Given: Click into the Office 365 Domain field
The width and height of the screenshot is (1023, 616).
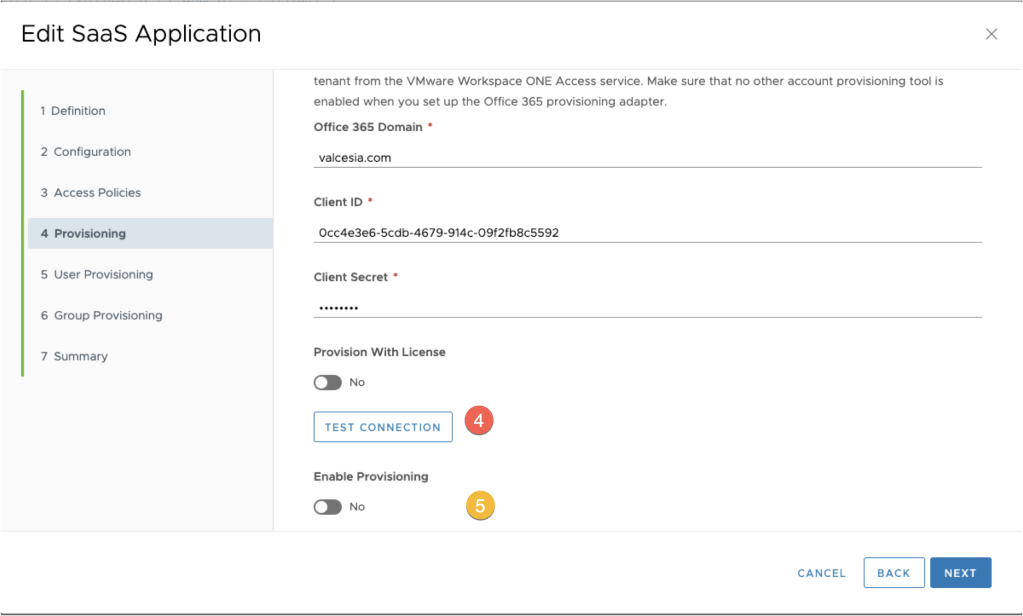Looking at the screenshot, I should pyautogui.click(x=646, y=157).
